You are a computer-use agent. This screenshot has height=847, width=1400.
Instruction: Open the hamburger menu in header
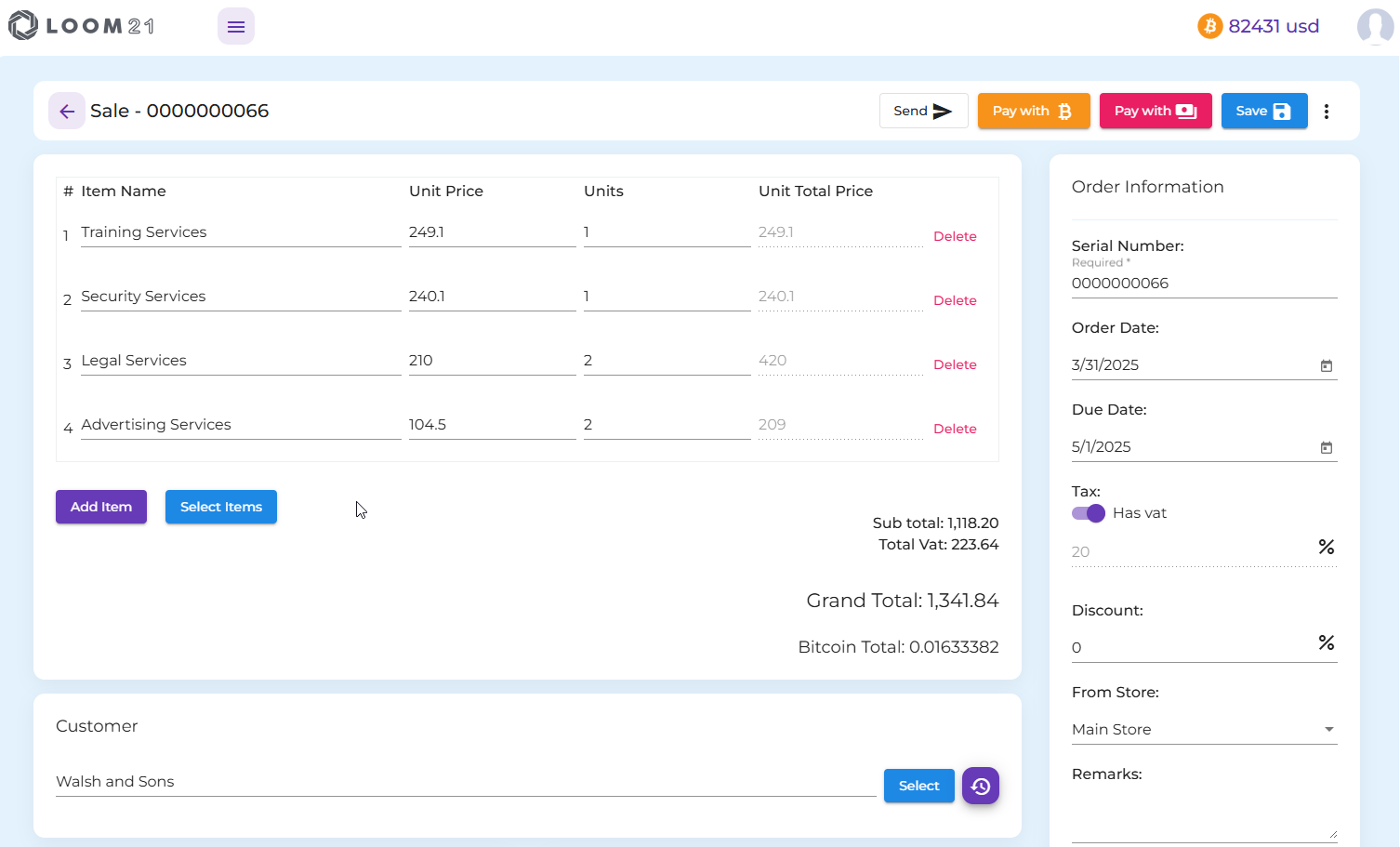[235, 27]
